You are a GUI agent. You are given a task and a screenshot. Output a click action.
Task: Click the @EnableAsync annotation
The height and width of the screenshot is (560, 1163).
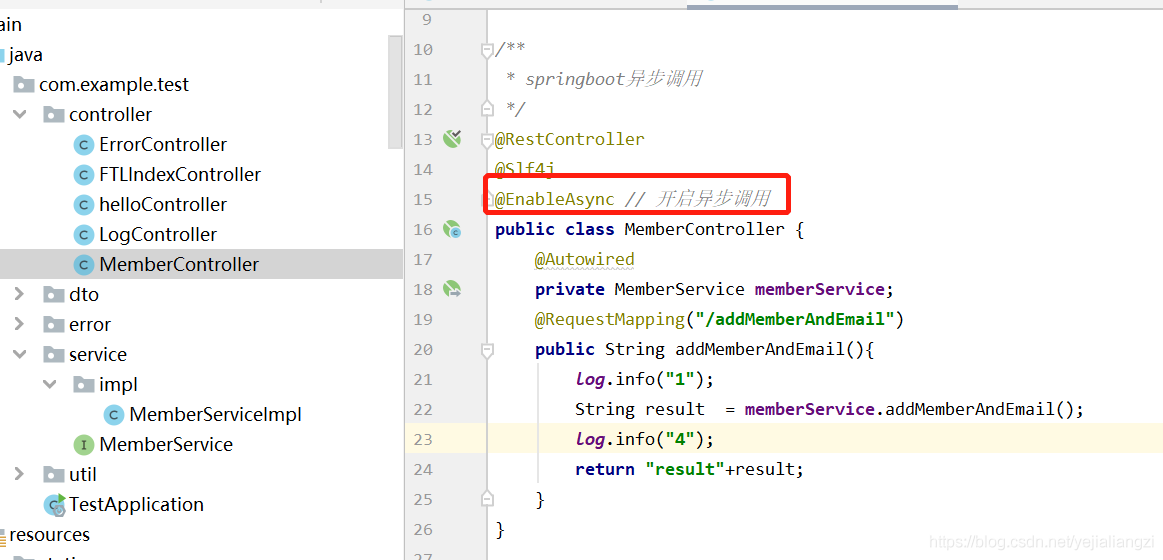[554, 199]
